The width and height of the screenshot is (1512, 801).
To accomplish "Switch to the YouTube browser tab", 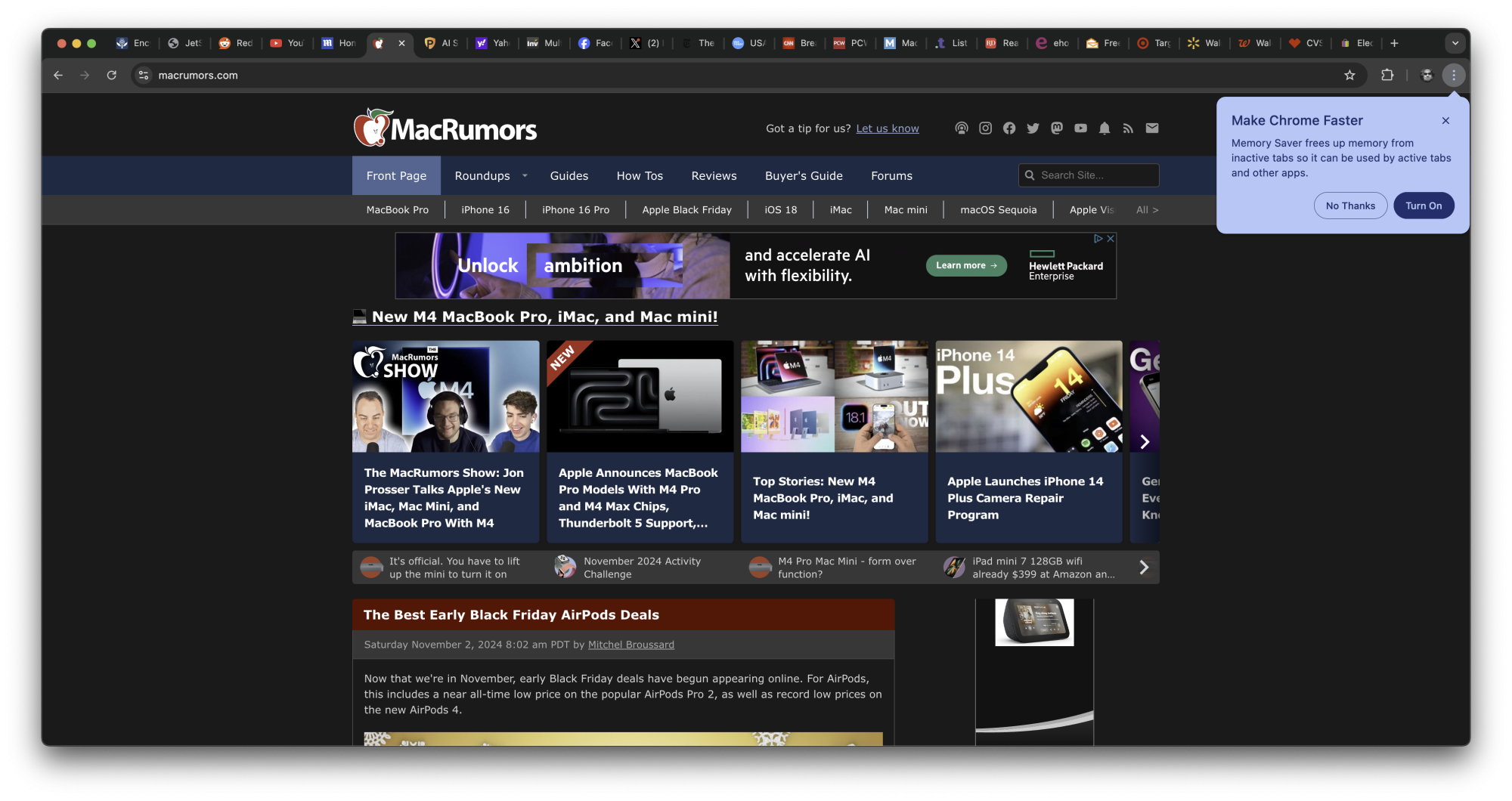I will click(x=287, y=43).
